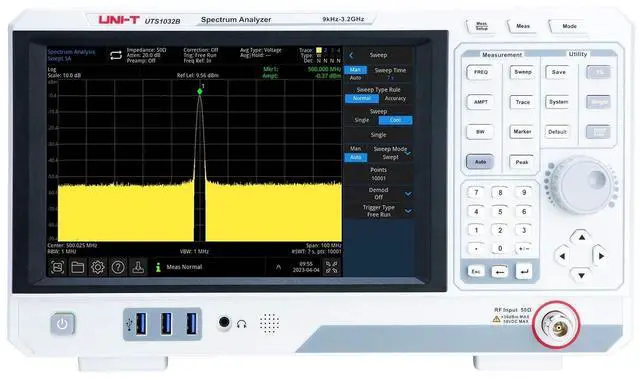Select the green marker 1 diamond on the peak
The image size is (640, 379).
tap(200, 91)
